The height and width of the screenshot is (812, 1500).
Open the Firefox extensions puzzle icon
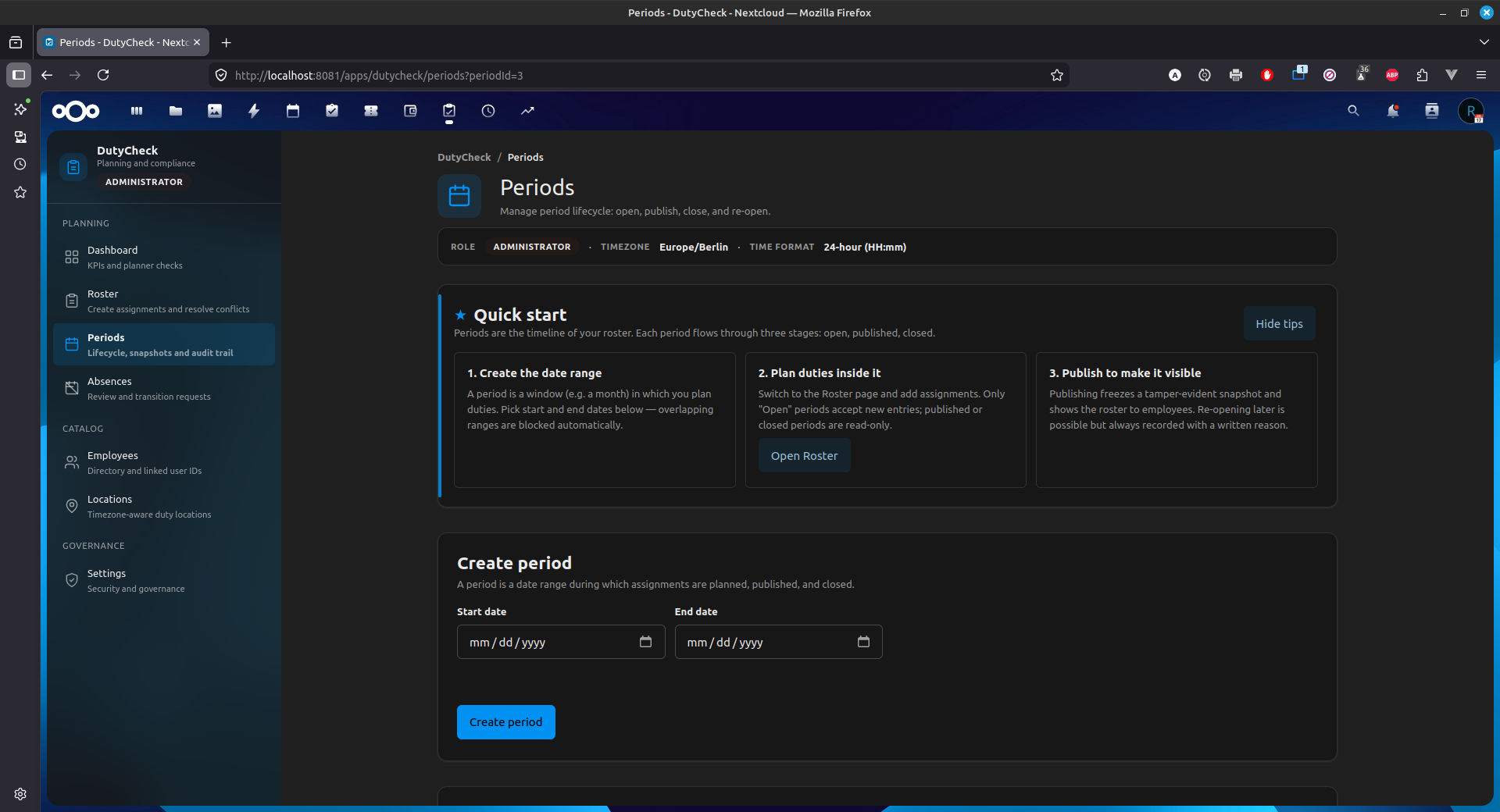pyautogui.click(x=1422, y=75)
